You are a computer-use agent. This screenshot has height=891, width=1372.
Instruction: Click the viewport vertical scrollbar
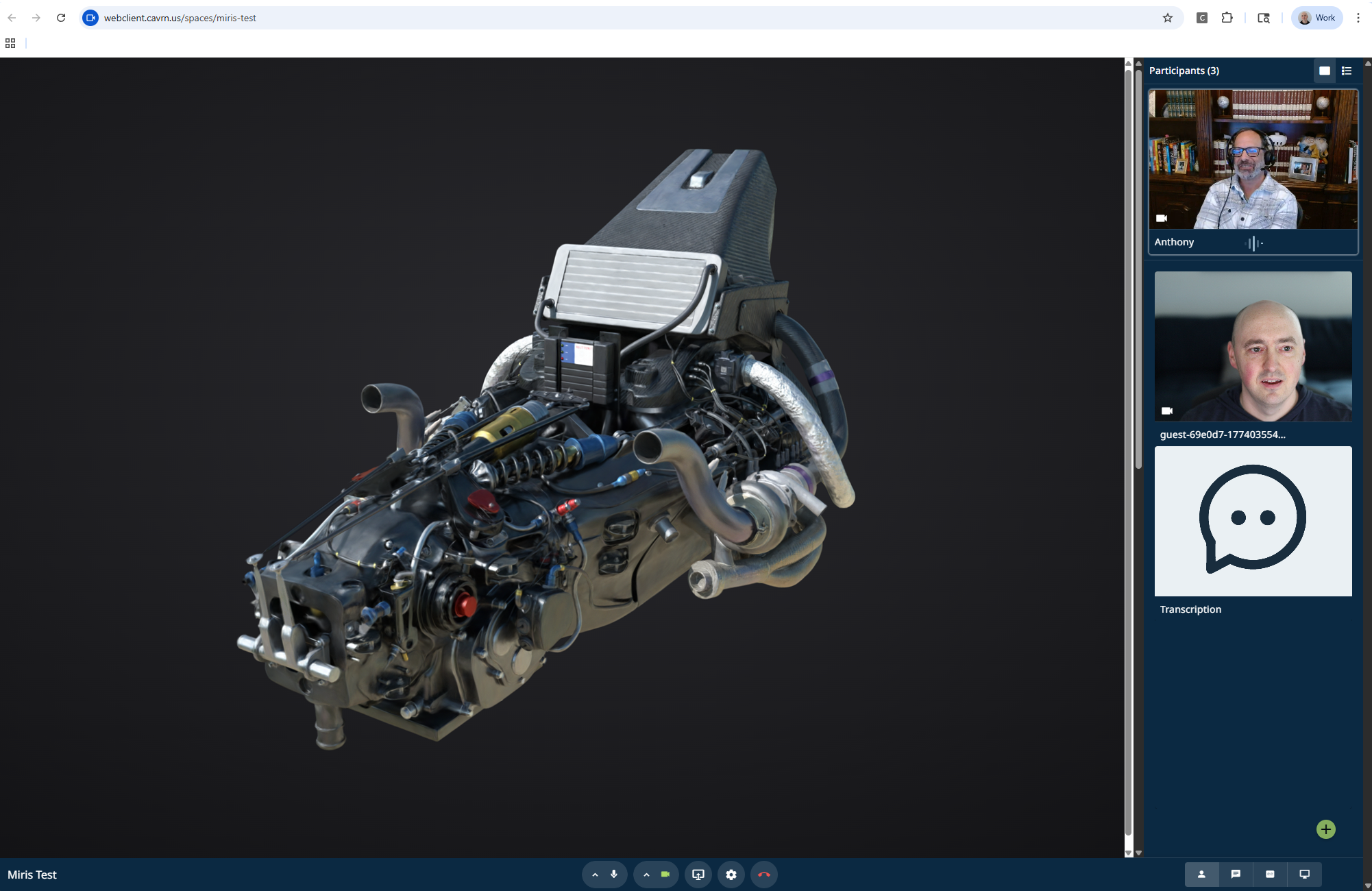(x=1129, y=452)
